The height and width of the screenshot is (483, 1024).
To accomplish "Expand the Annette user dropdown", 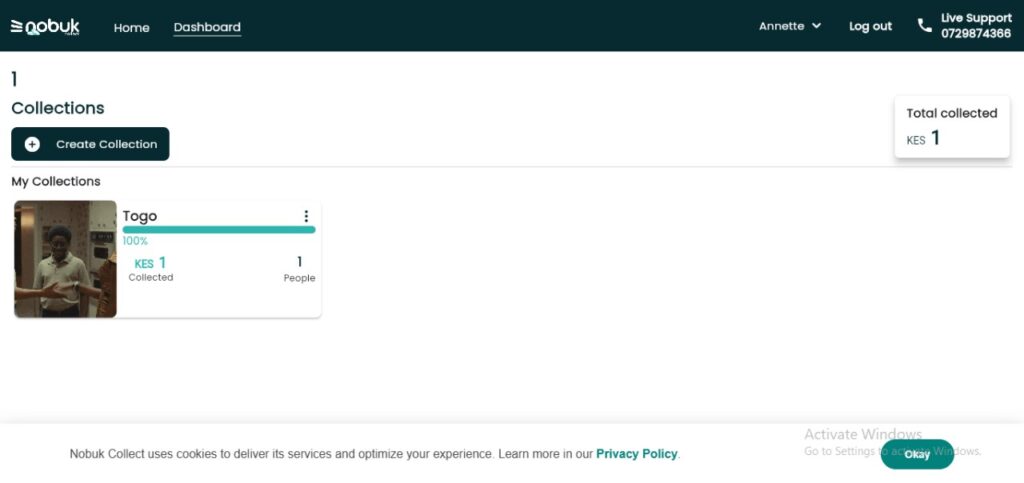I will (x=789, y=26).
